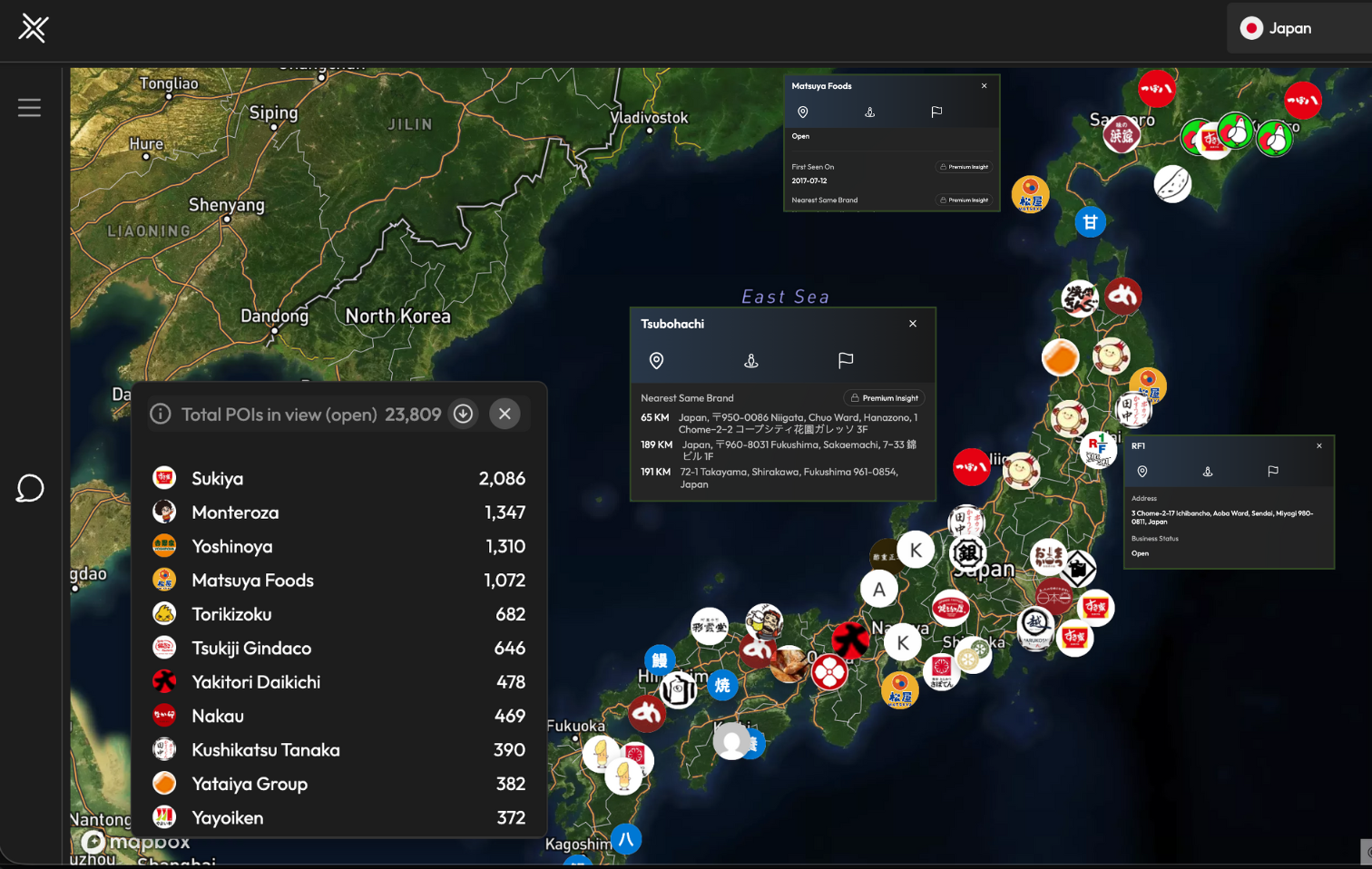
Task: Open the Japan country selector
Action: point(1298,28)
